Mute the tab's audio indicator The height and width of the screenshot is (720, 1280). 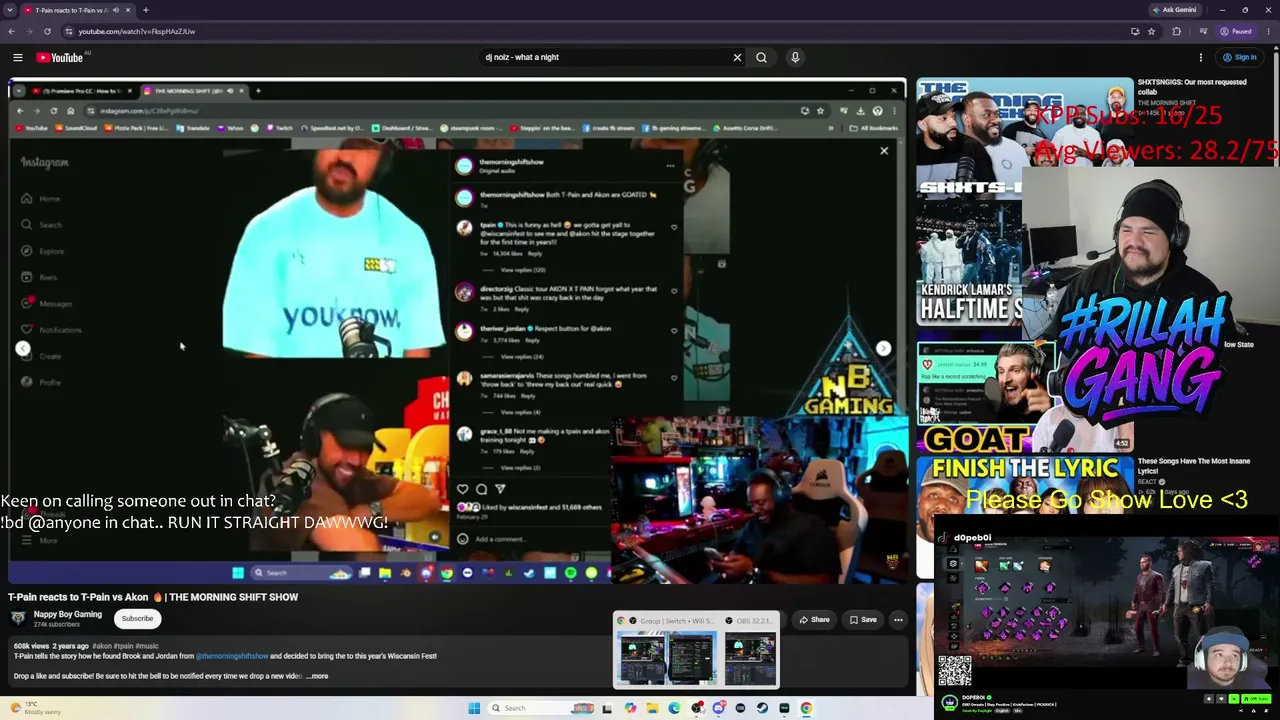point(116,10)
